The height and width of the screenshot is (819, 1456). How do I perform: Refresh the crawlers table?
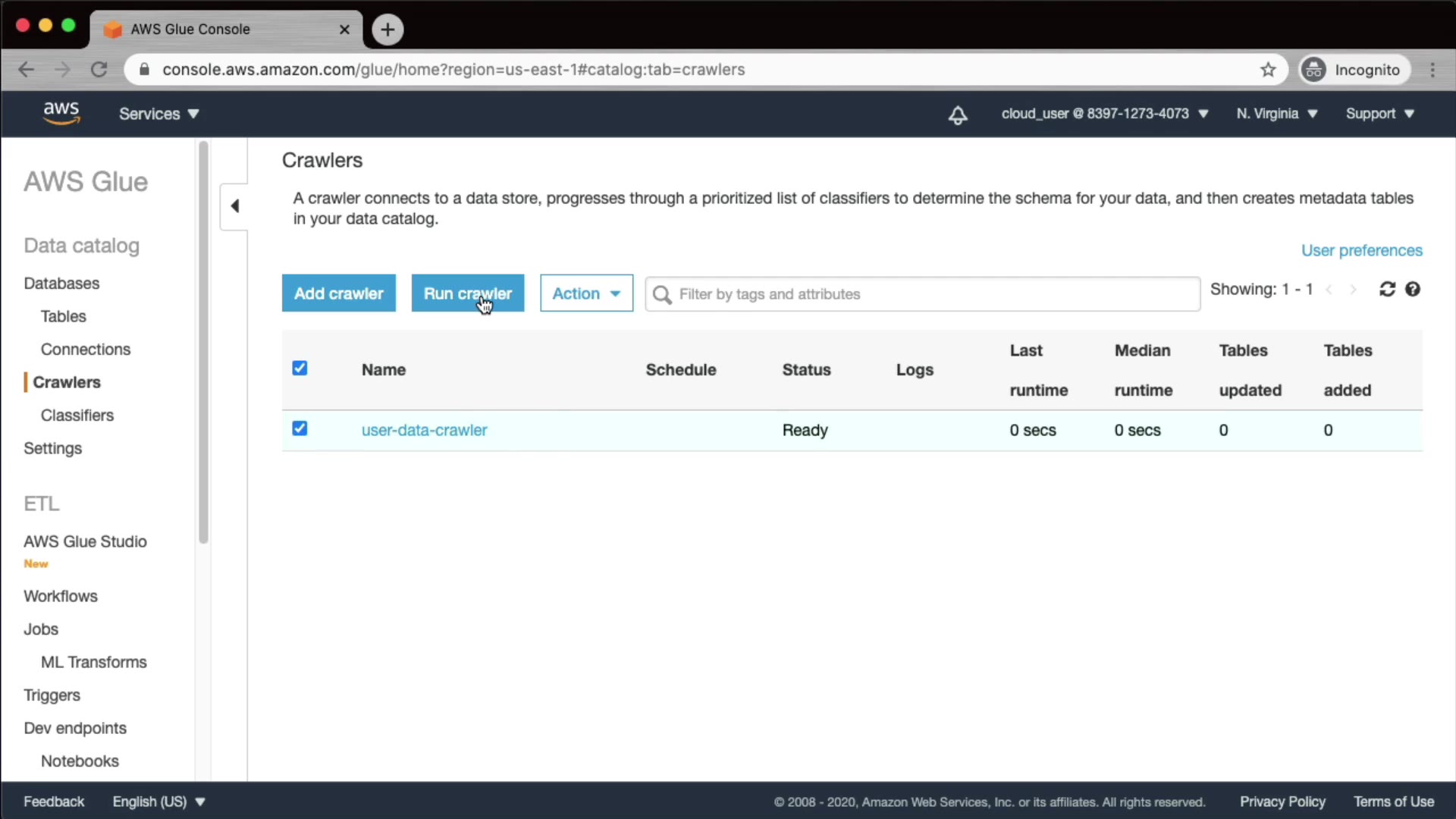pyautogui.click(x=1387, y=289)
